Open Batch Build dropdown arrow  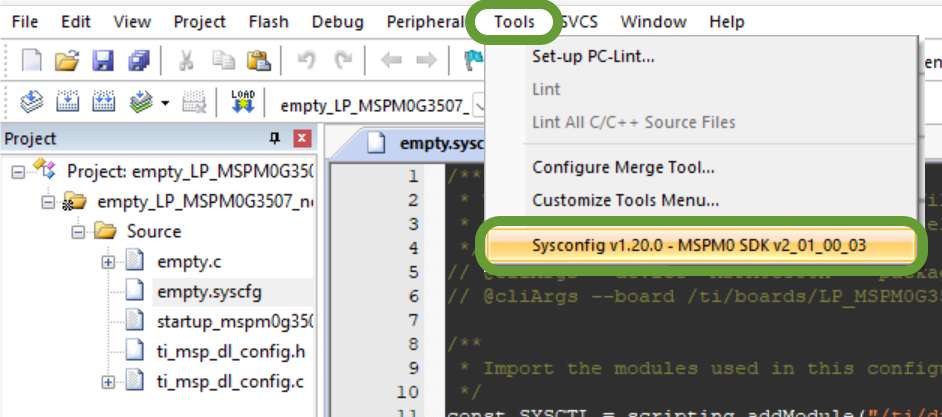pos(165,103)
